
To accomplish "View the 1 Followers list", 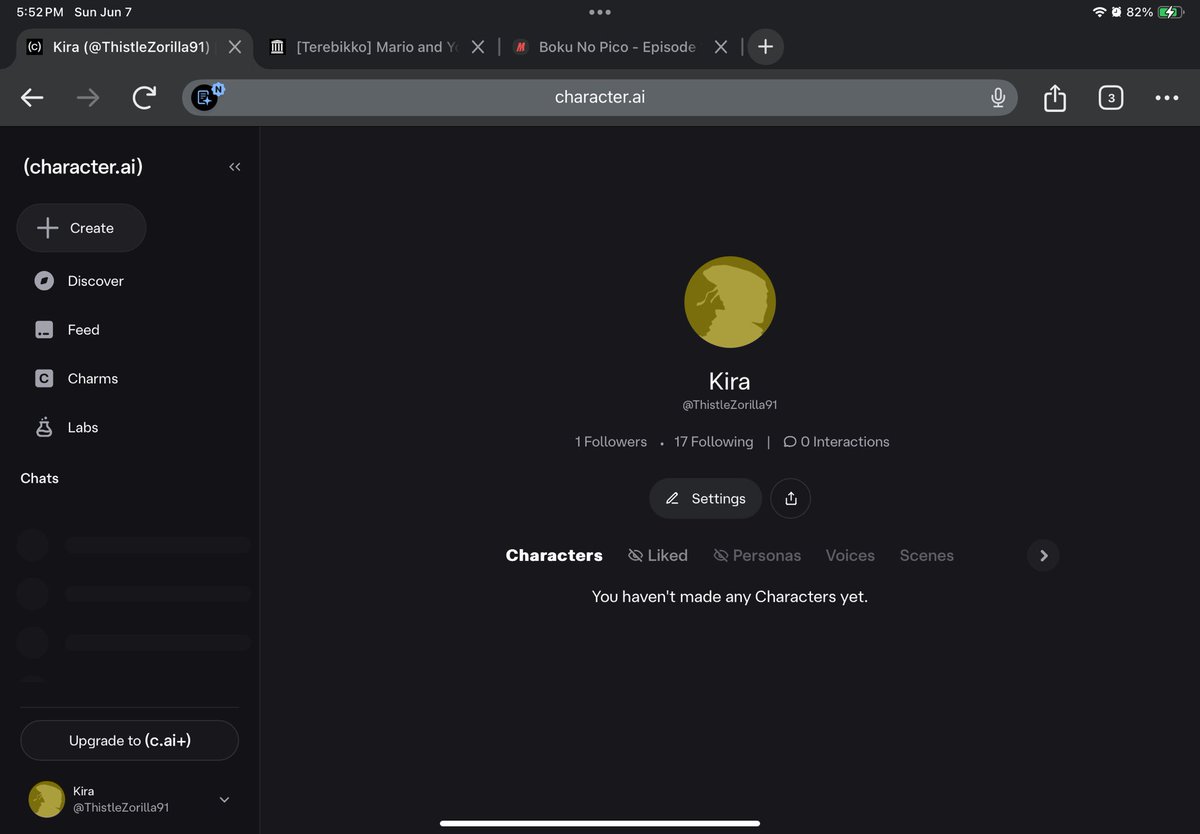I will click(x=611, y=442).
